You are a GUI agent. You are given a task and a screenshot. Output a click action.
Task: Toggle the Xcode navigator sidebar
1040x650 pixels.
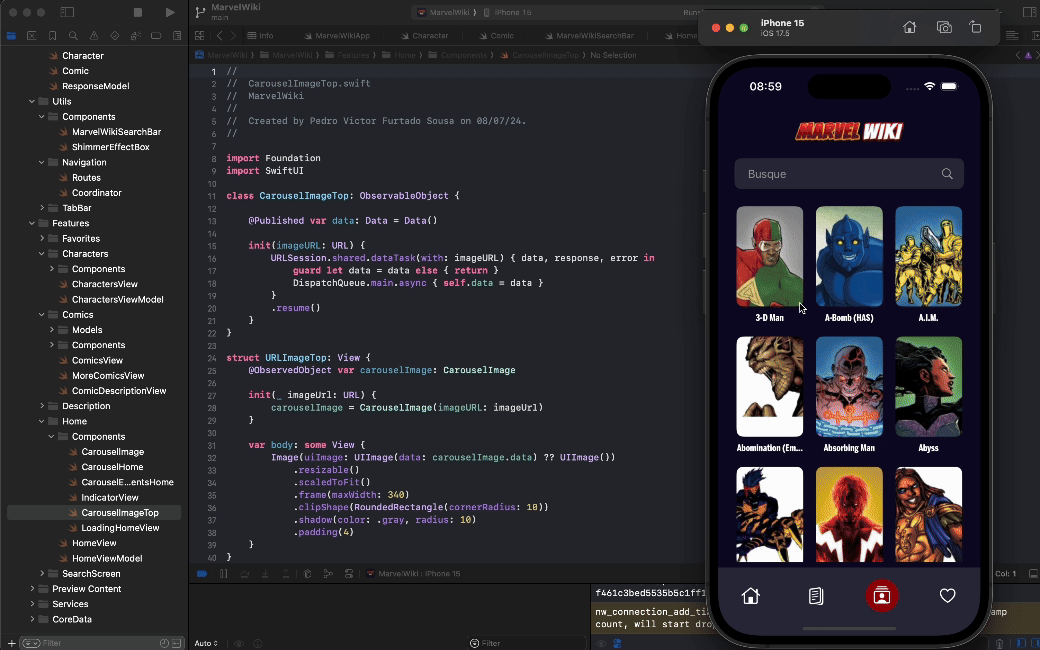click(x=67, y=12)
